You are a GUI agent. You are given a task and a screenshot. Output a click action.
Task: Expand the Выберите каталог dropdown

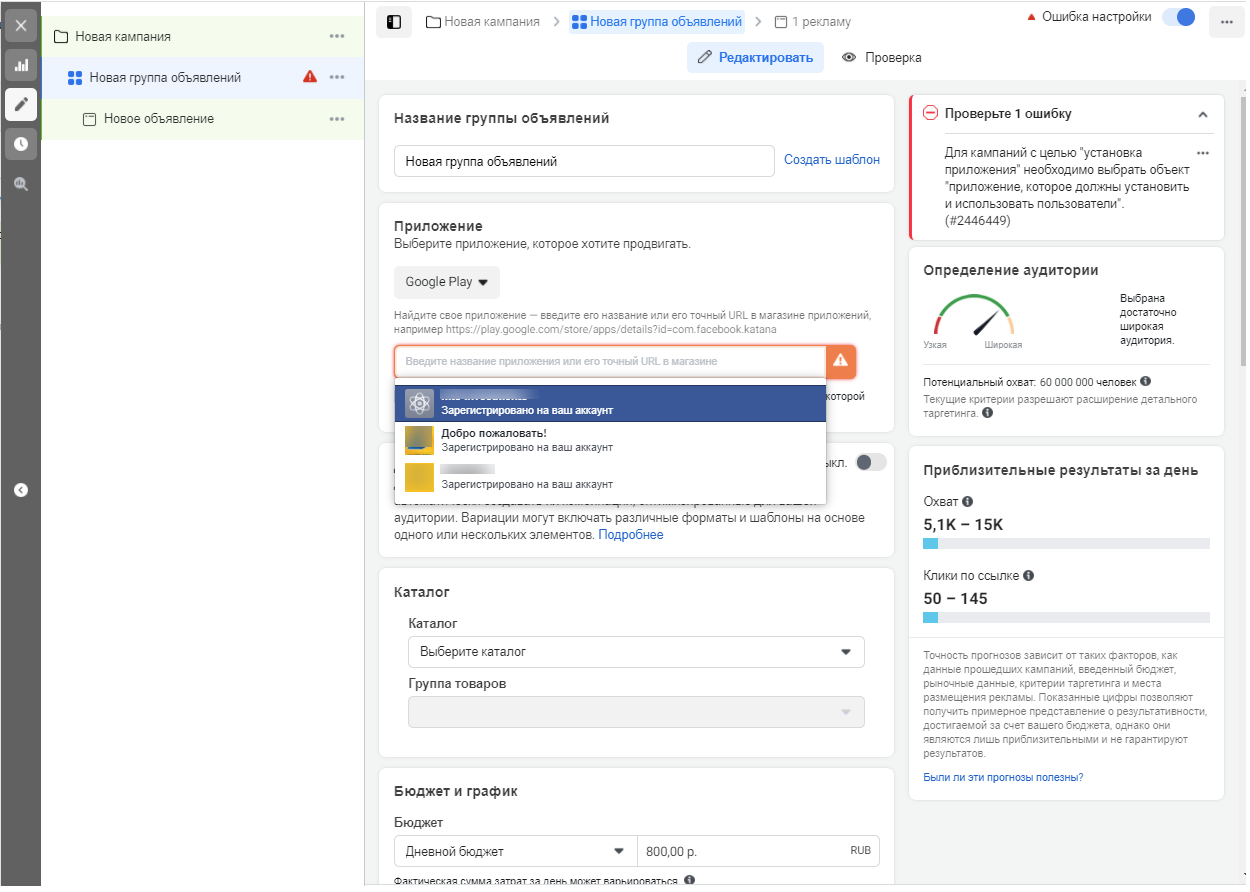(636, 652)
